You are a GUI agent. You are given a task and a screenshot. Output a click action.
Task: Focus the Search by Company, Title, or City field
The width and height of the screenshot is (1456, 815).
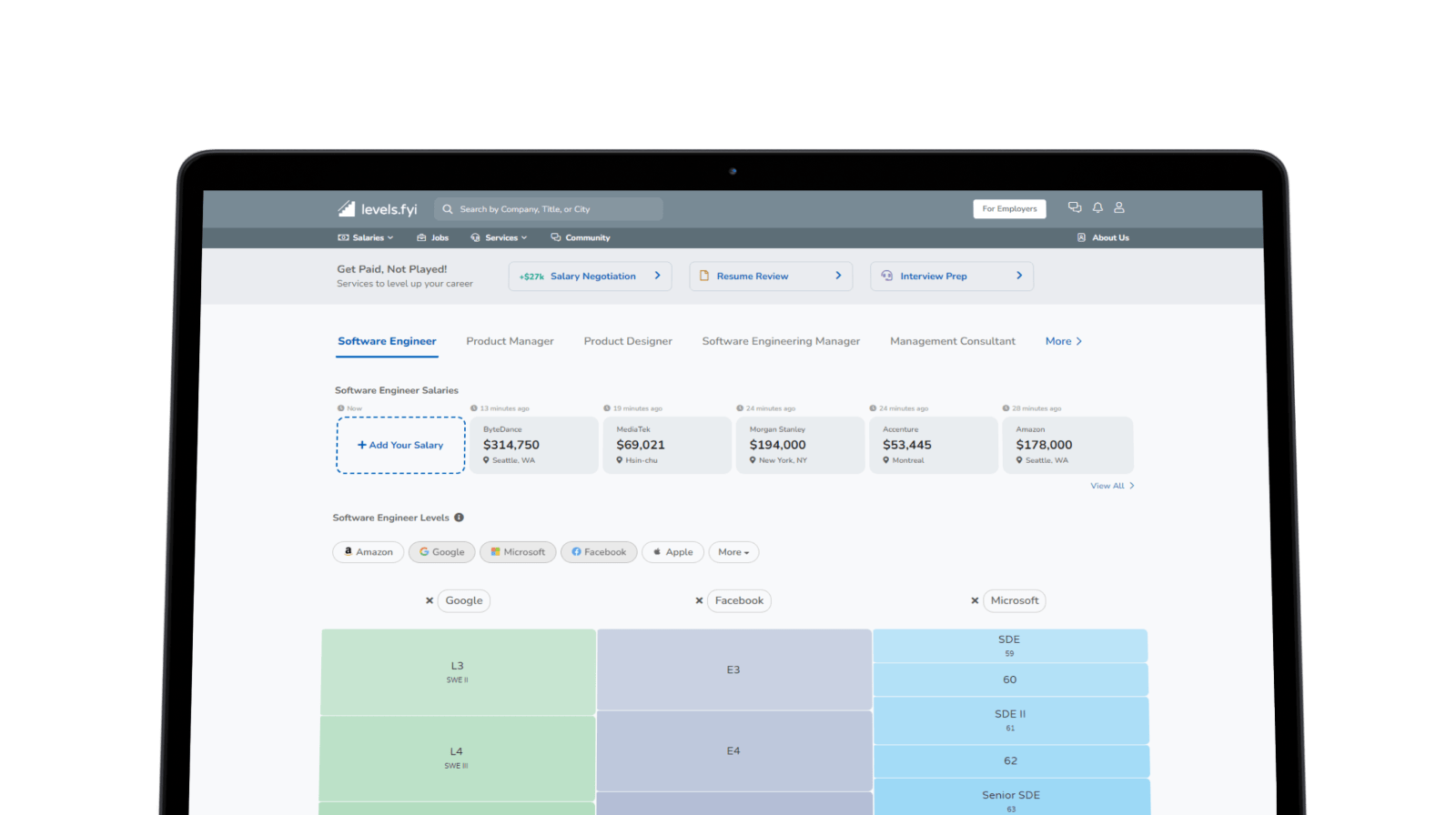point(548,209)
